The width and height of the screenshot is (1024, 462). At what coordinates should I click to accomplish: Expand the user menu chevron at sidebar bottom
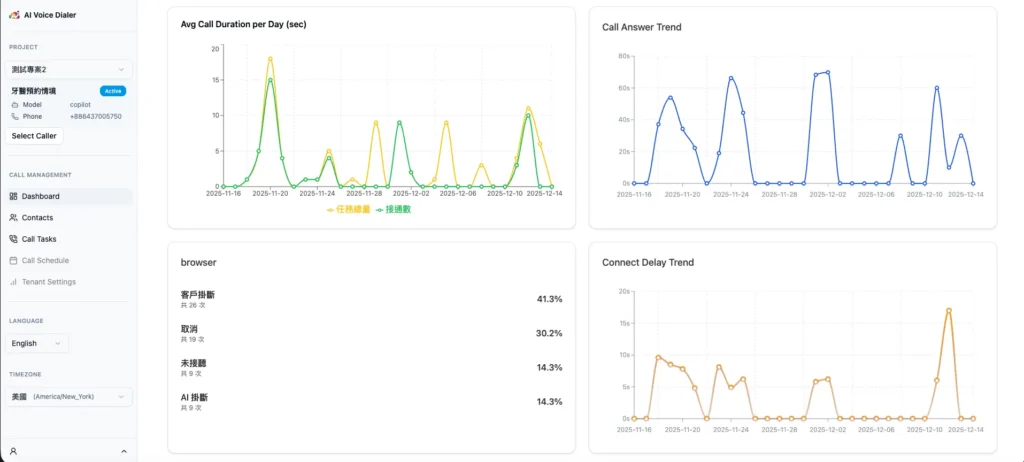pyautogui.click(x=124, y=451)
